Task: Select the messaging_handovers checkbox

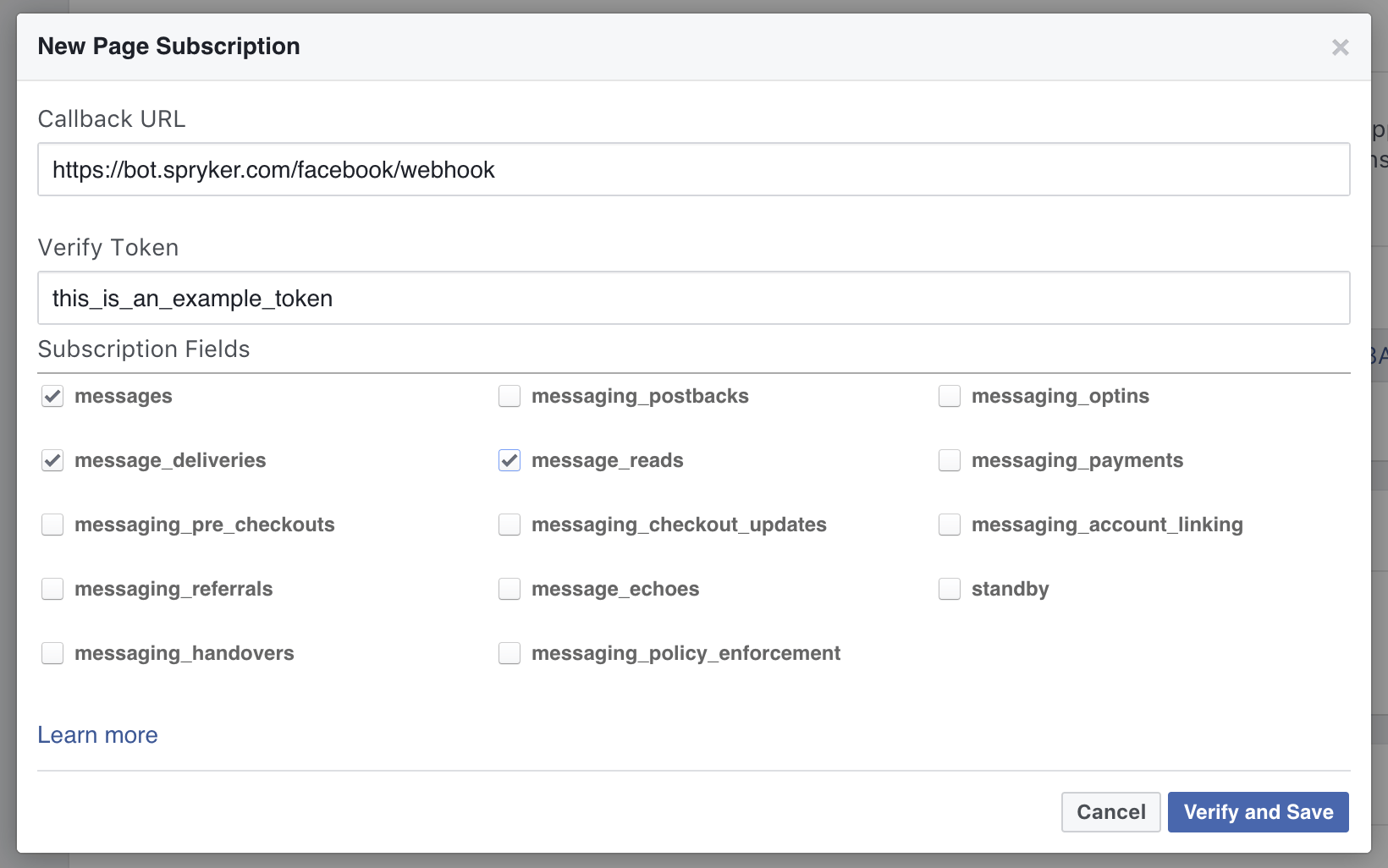Action: 52,653
